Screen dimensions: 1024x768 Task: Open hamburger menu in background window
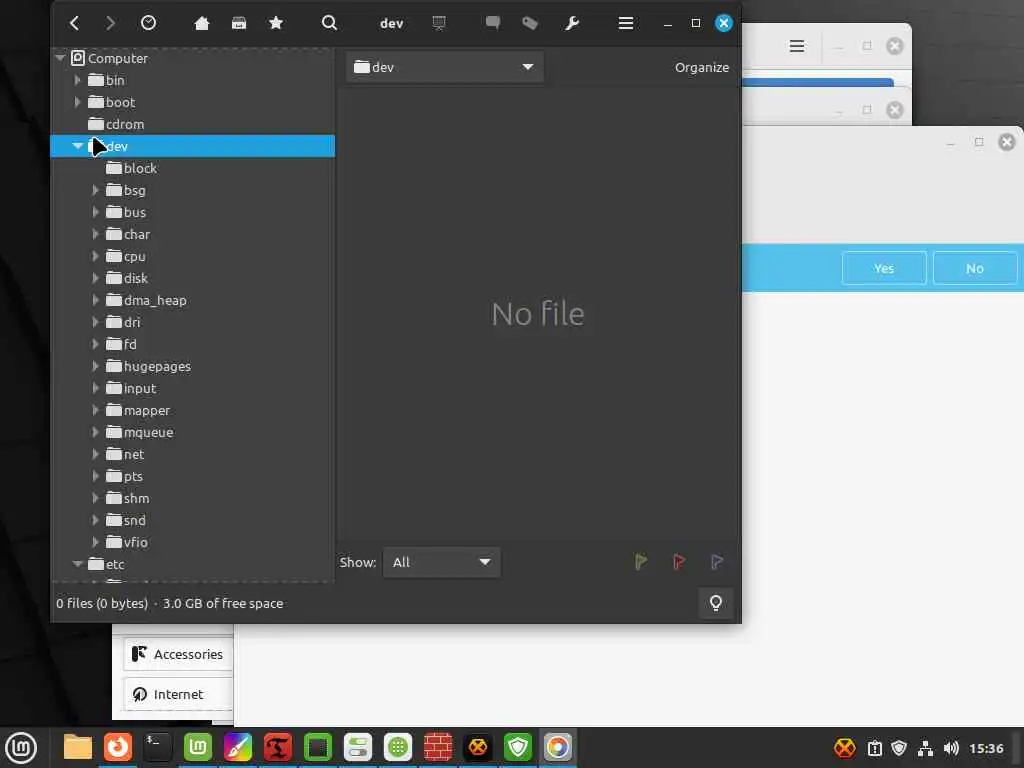(797, 46)
